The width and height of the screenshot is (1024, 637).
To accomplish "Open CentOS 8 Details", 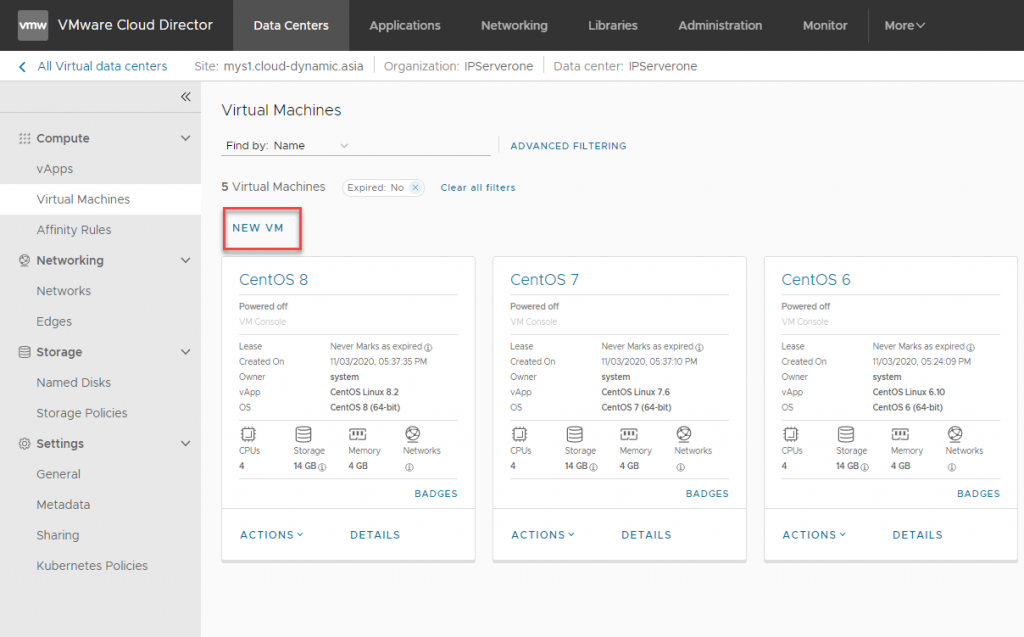I will [375, 534].
